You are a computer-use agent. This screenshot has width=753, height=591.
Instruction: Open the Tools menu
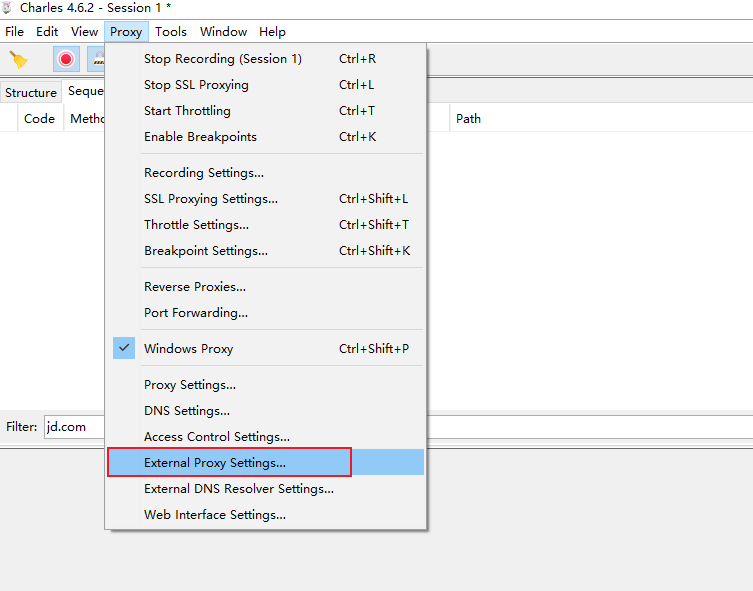pos(171,32)
